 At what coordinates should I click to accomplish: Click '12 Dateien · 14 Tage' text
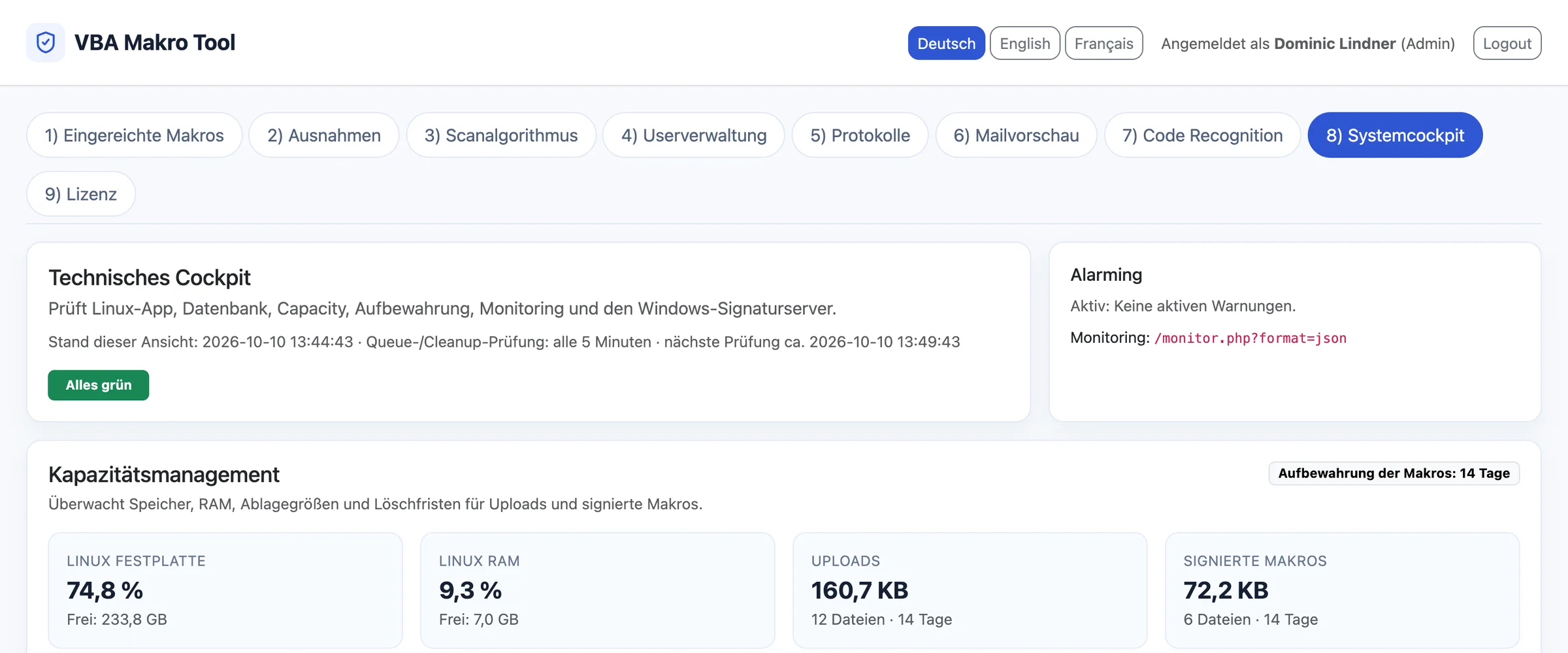(881, 619)
